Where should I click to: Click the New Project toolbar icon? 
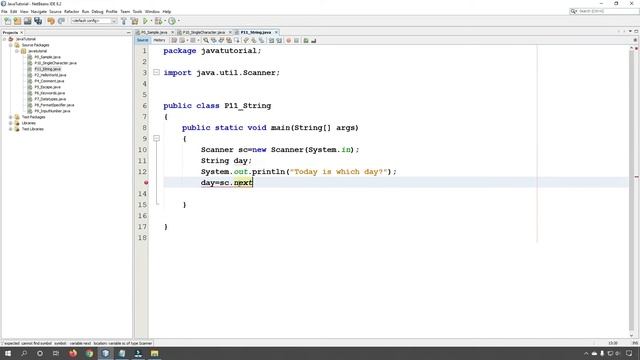17,21
